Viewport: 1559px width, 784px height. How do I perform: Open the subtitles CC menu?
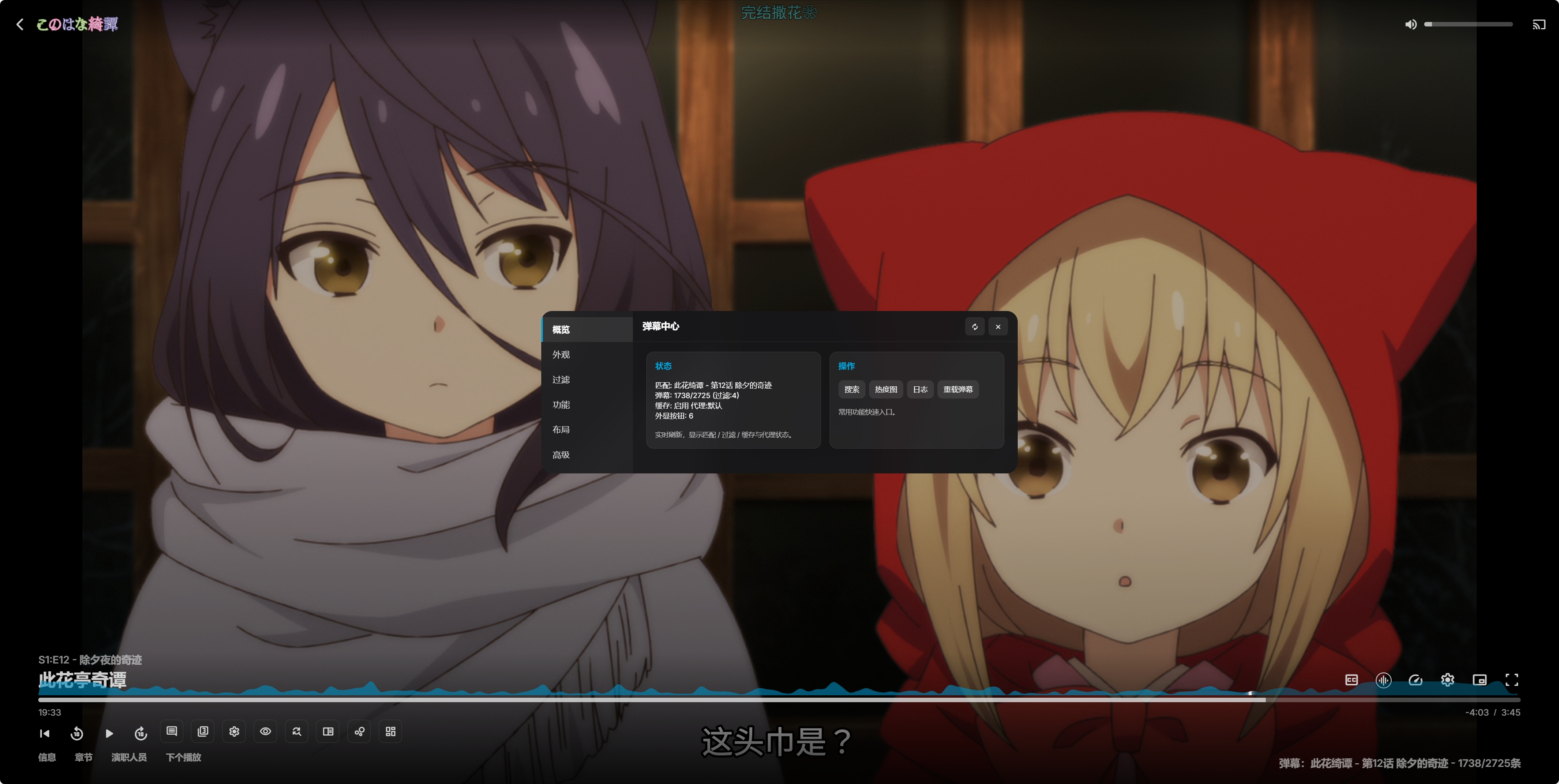coord(1351,680)
